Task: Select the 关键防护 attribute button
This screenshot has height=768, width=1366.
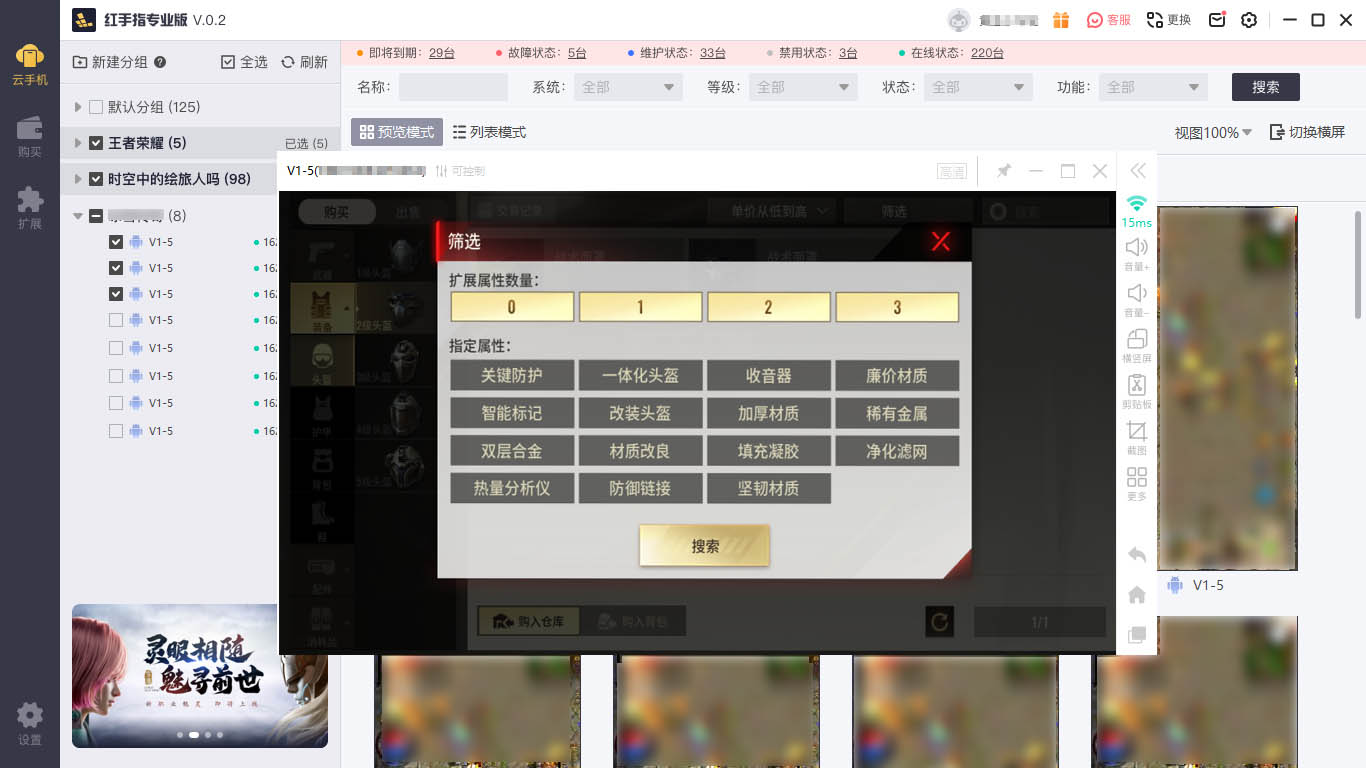Action: (x=512, y=376)
